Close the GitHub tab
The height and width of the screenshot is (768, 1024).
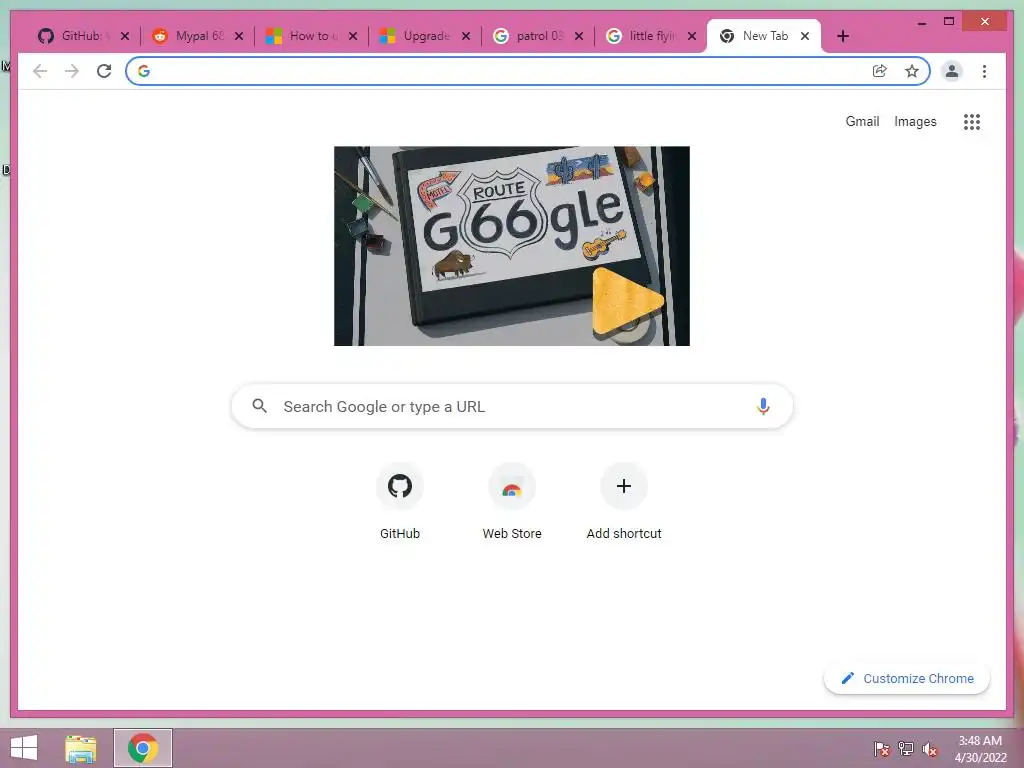pos(125,36)
